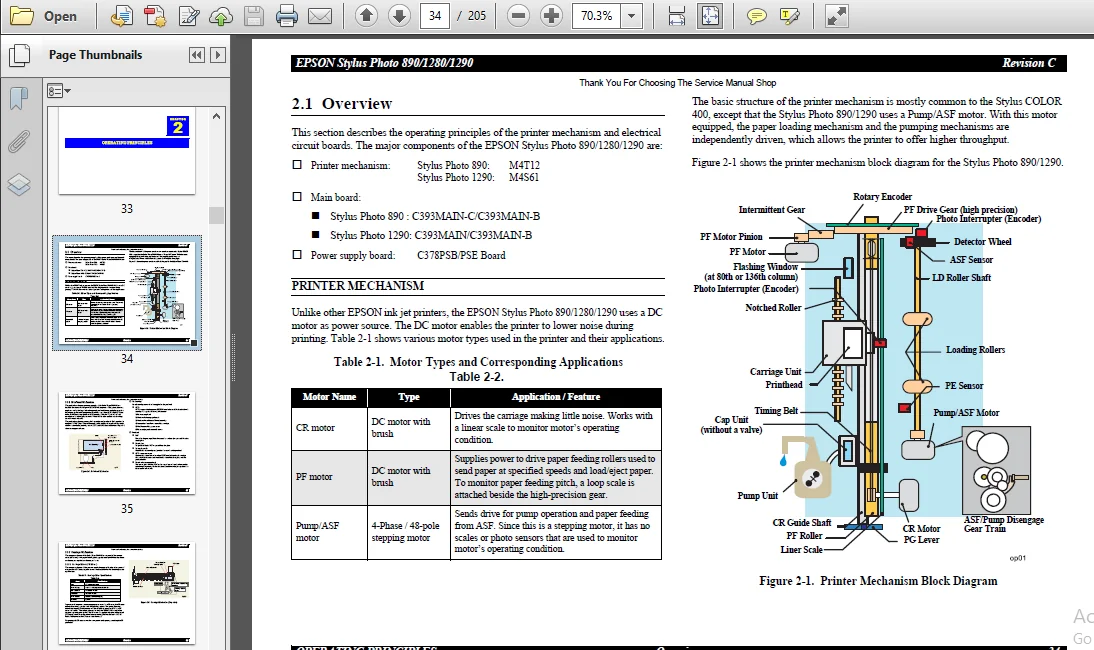Send the file using the email envelope icon

tap(320, 16)
